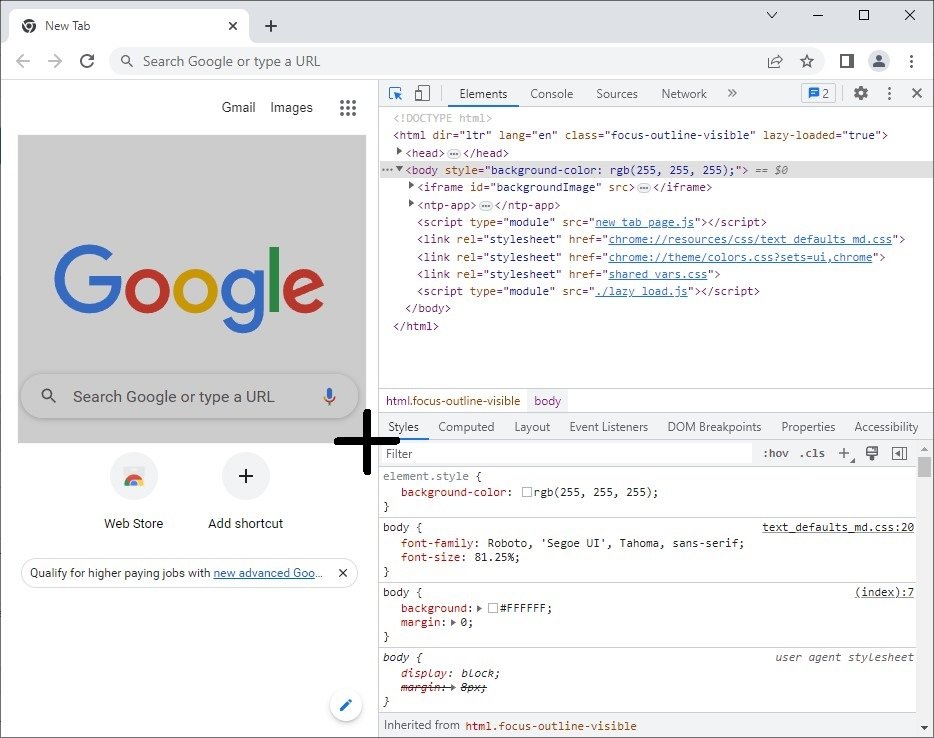Click the Gmail link
The image size is (934, 738).
(238, 107)
